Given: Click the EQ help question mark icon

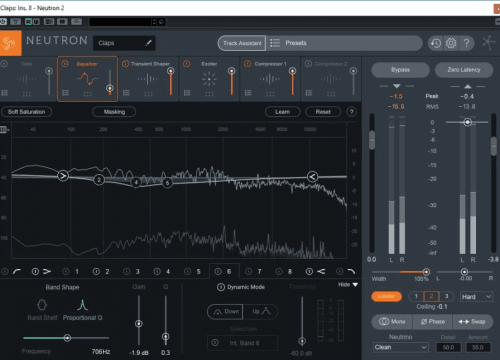Looking at the screenshot, I should tap(351, 112).
